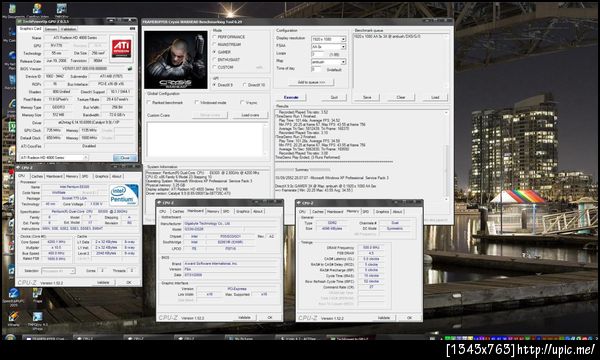Click the Load queue button

435,97
